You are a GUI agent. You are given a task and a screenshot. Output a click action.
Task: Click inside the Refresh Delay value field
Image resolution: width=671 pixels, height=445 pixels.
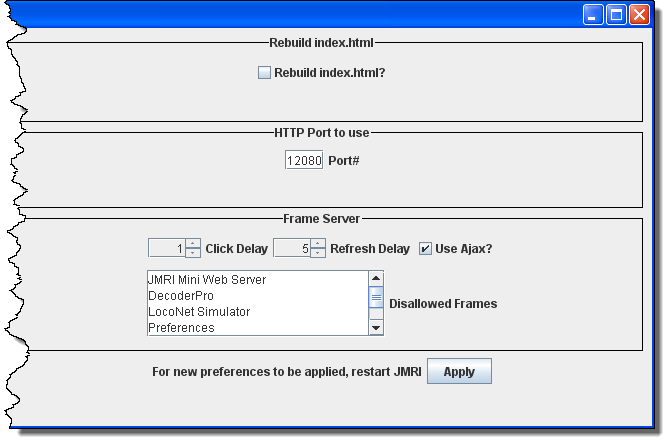point(291,248)
